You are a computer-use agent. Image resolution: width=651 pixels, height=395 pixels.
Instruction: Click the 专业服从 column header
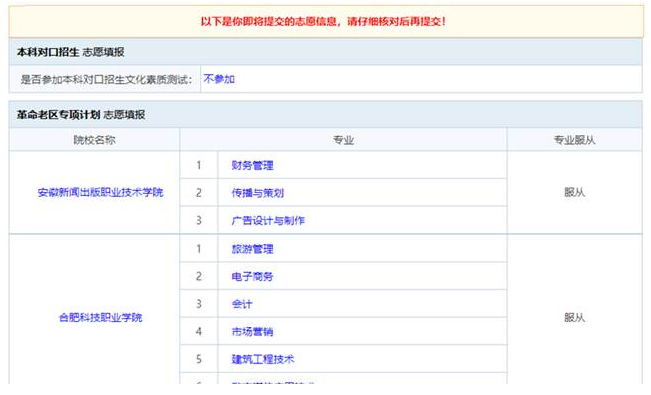click(x=575, y=140)
